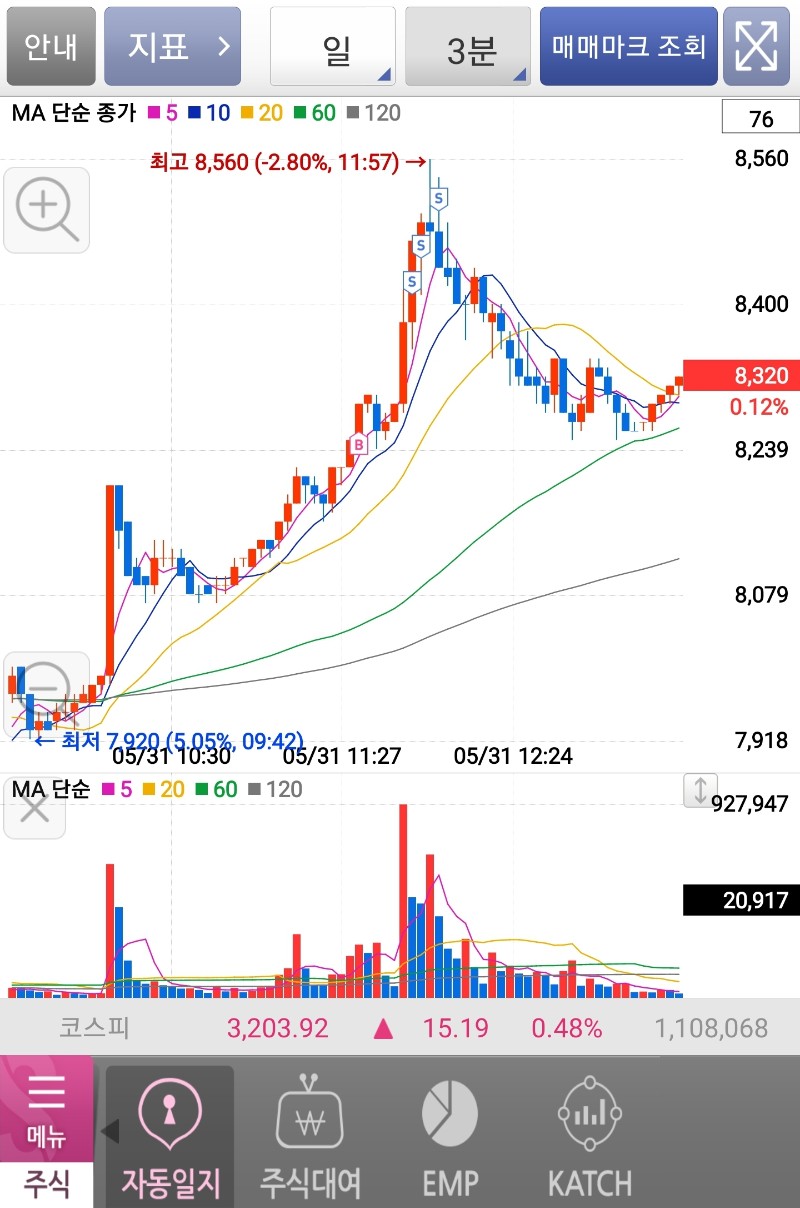This screenshot has height=1208, width=800.
Task: Tap the 05/31 11:27 time label
Action: (342, 756)
